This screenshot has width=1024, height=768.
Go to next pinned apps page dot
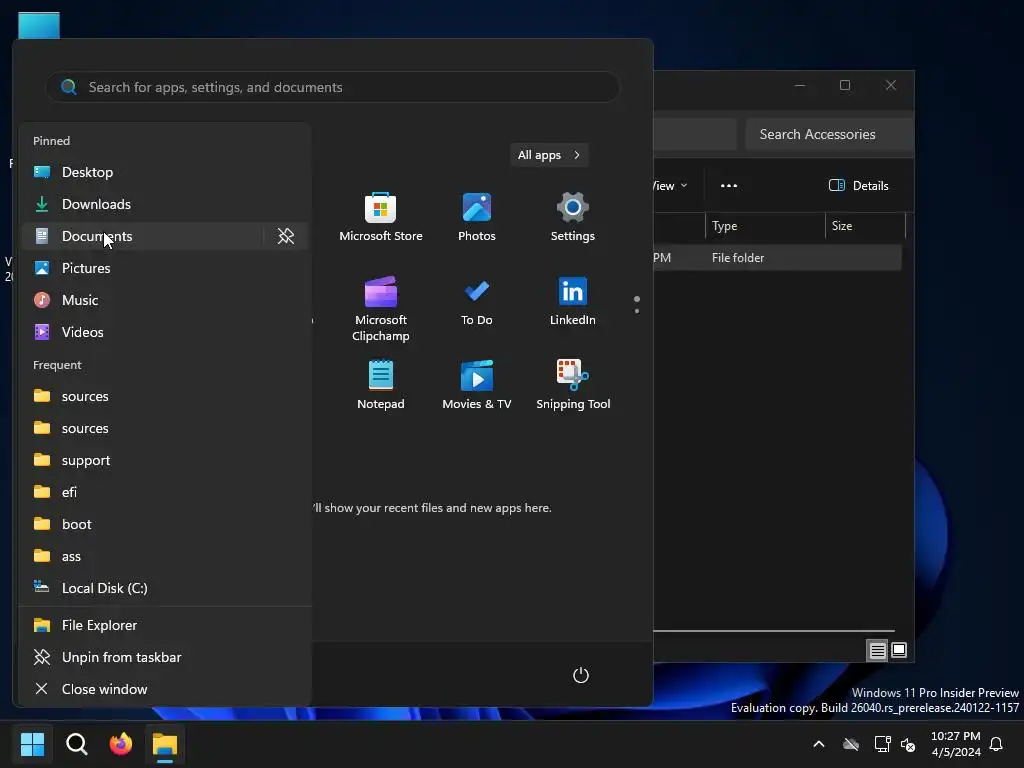coord(637,311)
